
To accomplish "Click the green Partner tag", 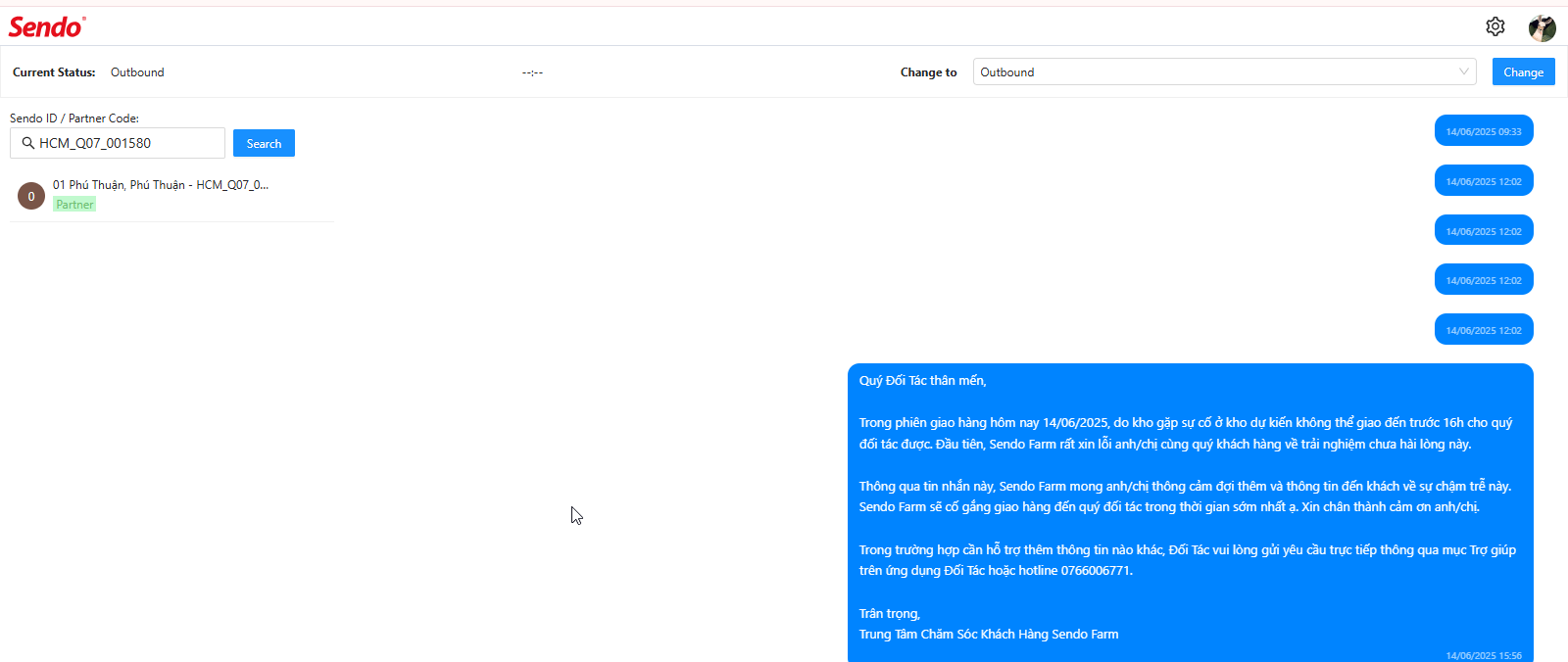I will (74, 205).
